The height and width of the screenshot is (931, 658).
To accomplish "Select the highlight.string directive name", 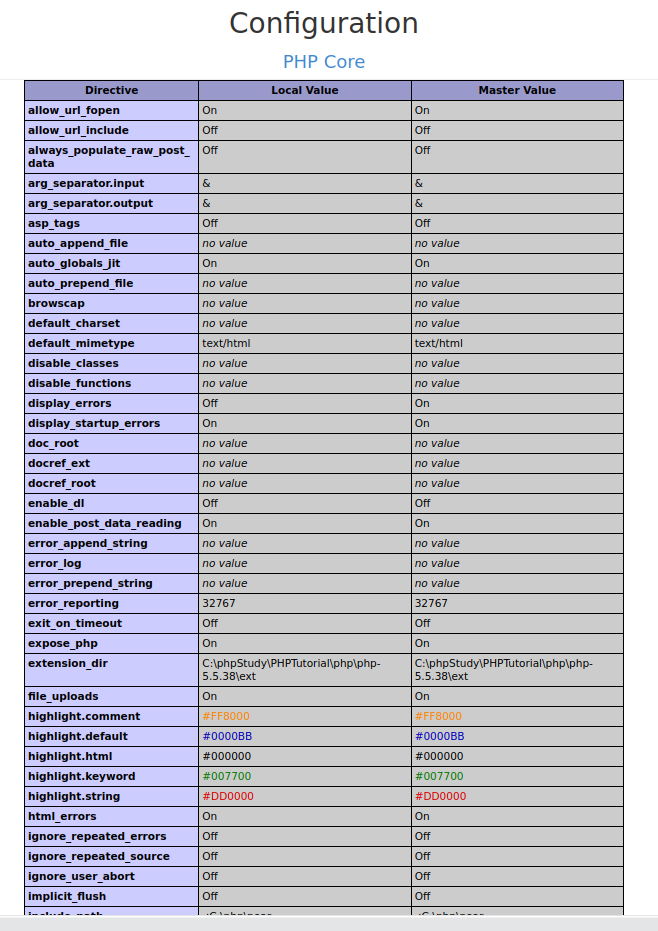I will 74,796.
